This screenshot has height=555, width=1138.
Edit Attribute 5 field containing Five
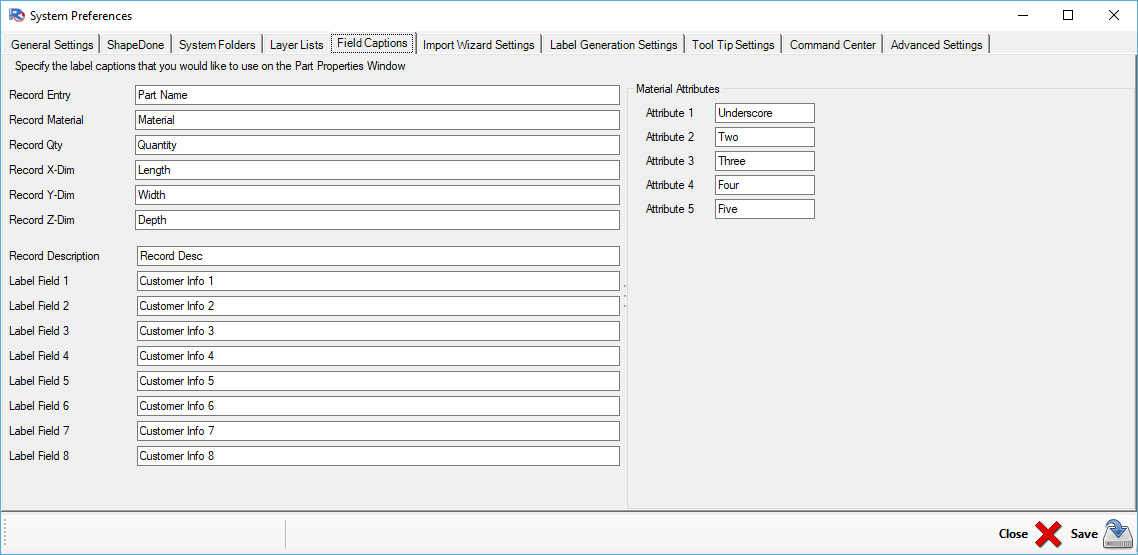pyautogui.click(x=765, y=209)
